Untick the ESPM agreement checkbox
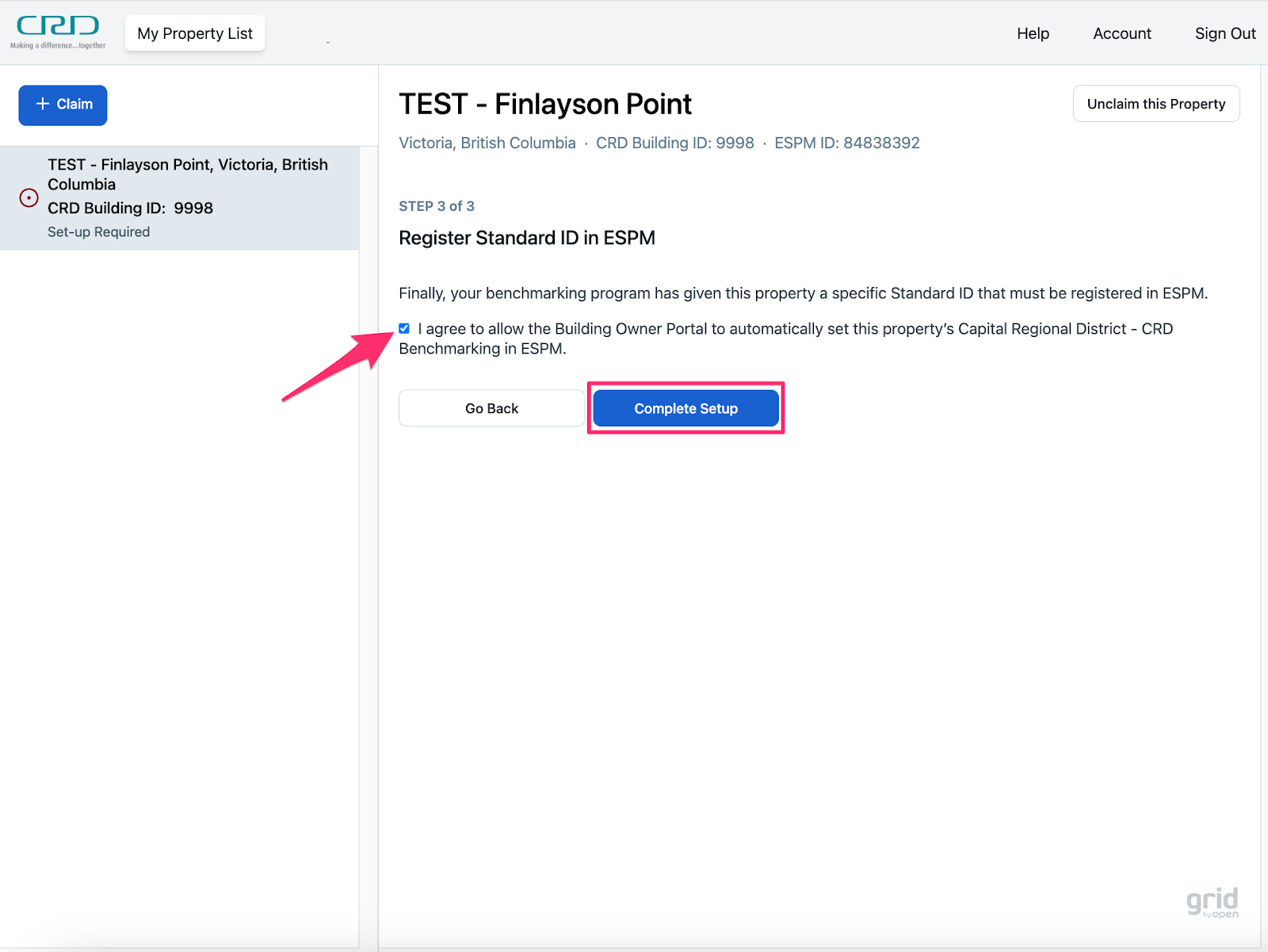1268x952 pixels. click(404, 329)
